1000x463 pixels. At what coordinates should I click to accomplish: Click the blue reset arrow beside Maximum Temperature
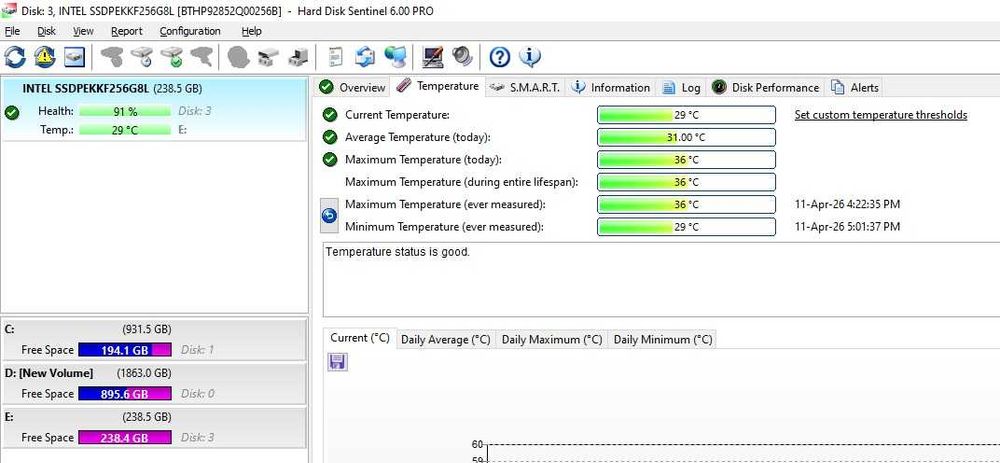tap(329, 216)
